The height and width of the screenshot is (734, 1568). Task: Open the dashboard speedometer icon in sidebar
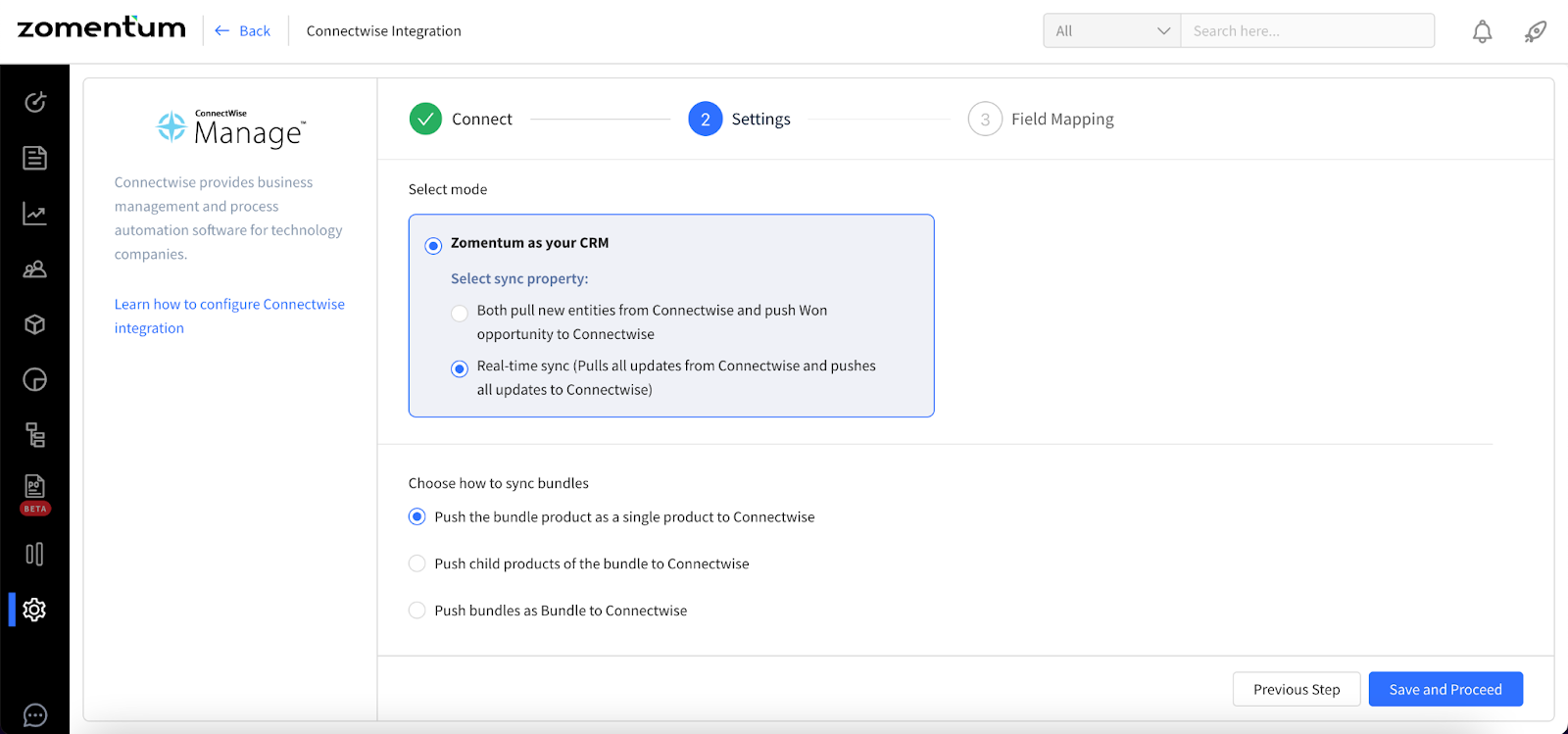[35, 102]
